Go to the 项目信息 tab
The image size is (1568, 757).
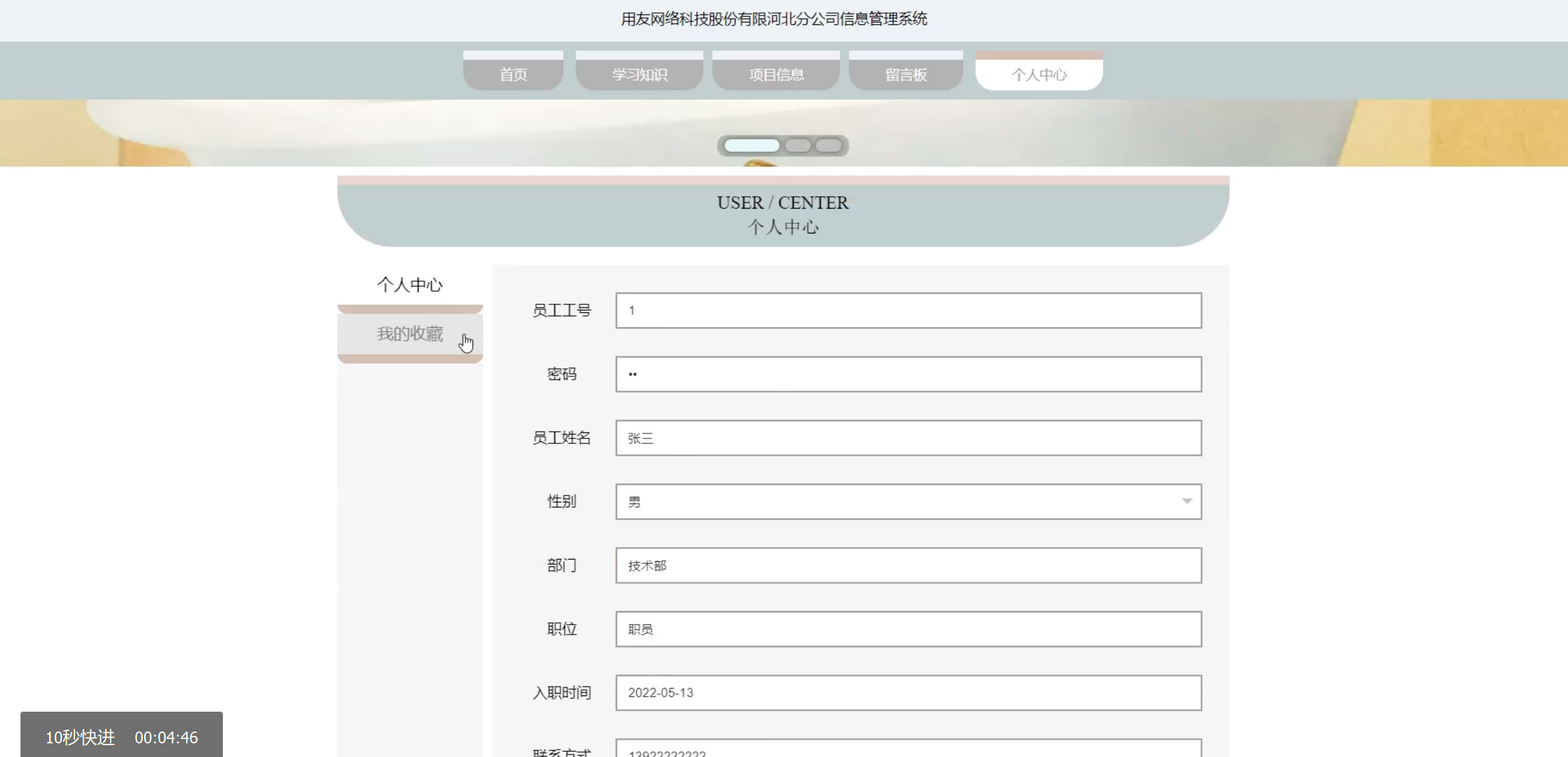click(776, 74)
